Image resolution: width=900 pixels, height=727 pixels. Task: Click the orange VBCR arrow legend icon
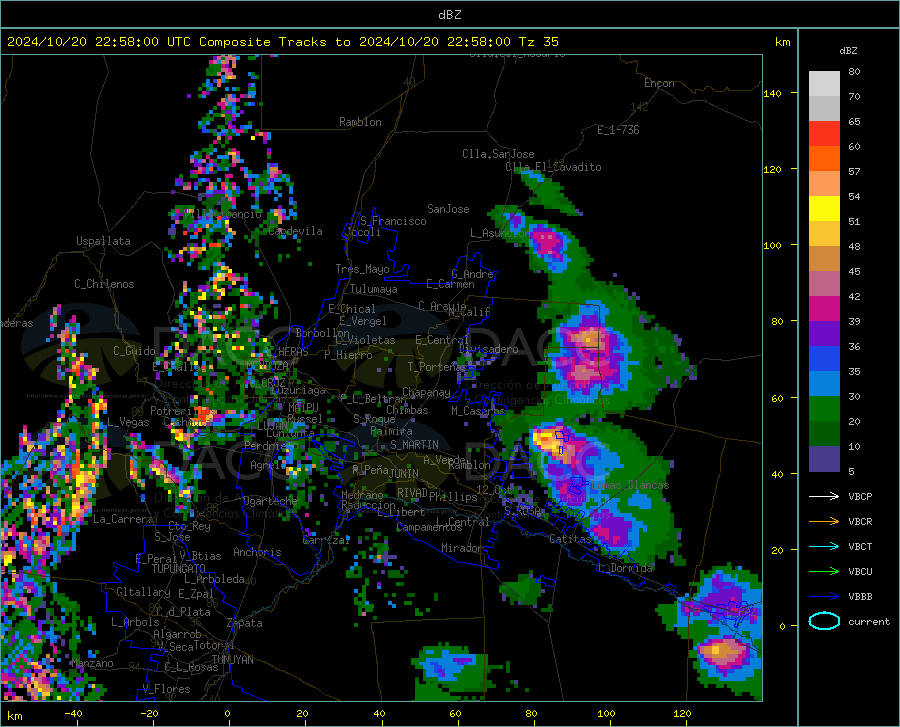(824, 522)
